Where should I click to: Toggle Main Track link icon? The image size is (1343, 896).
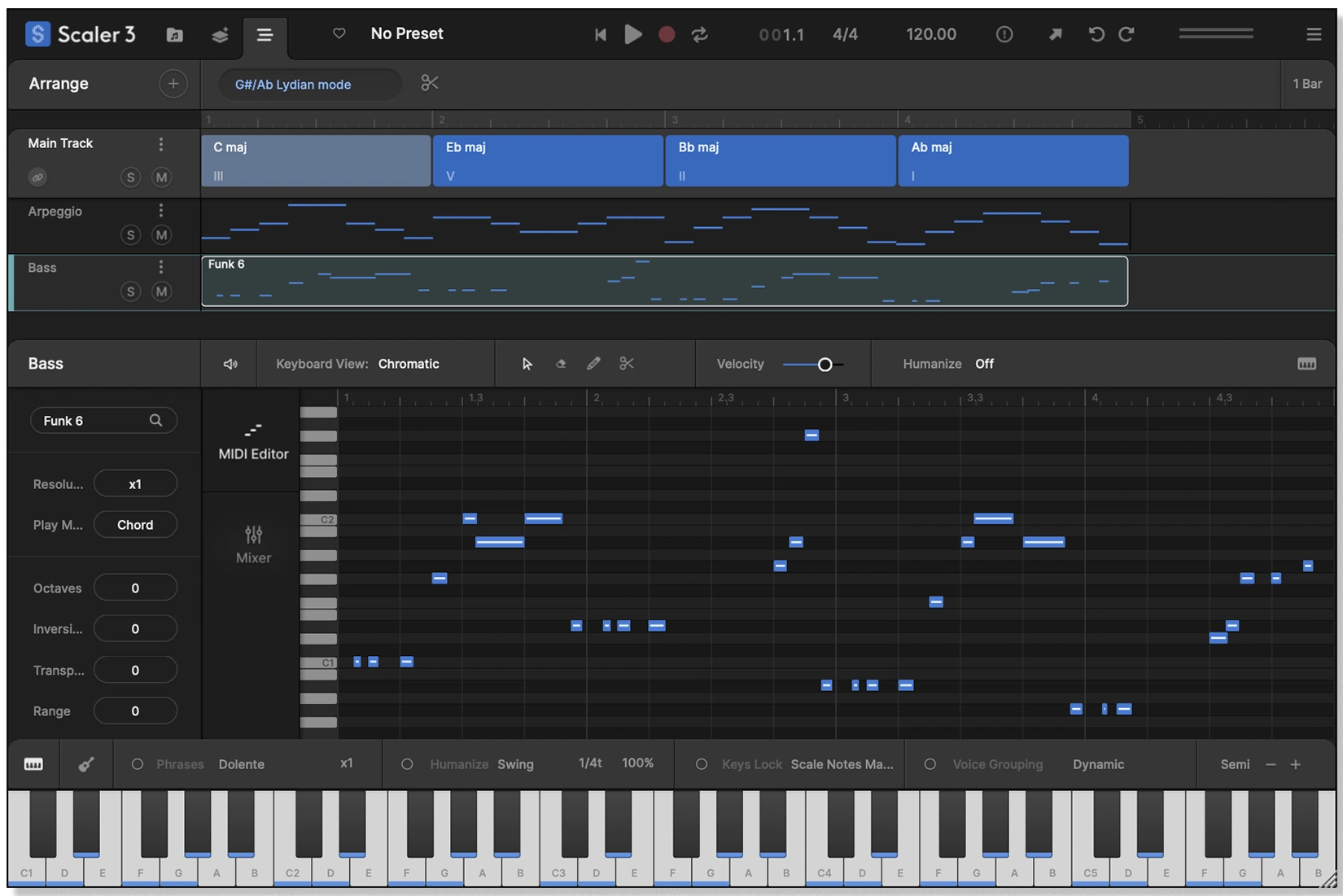(x=37, y=177)
